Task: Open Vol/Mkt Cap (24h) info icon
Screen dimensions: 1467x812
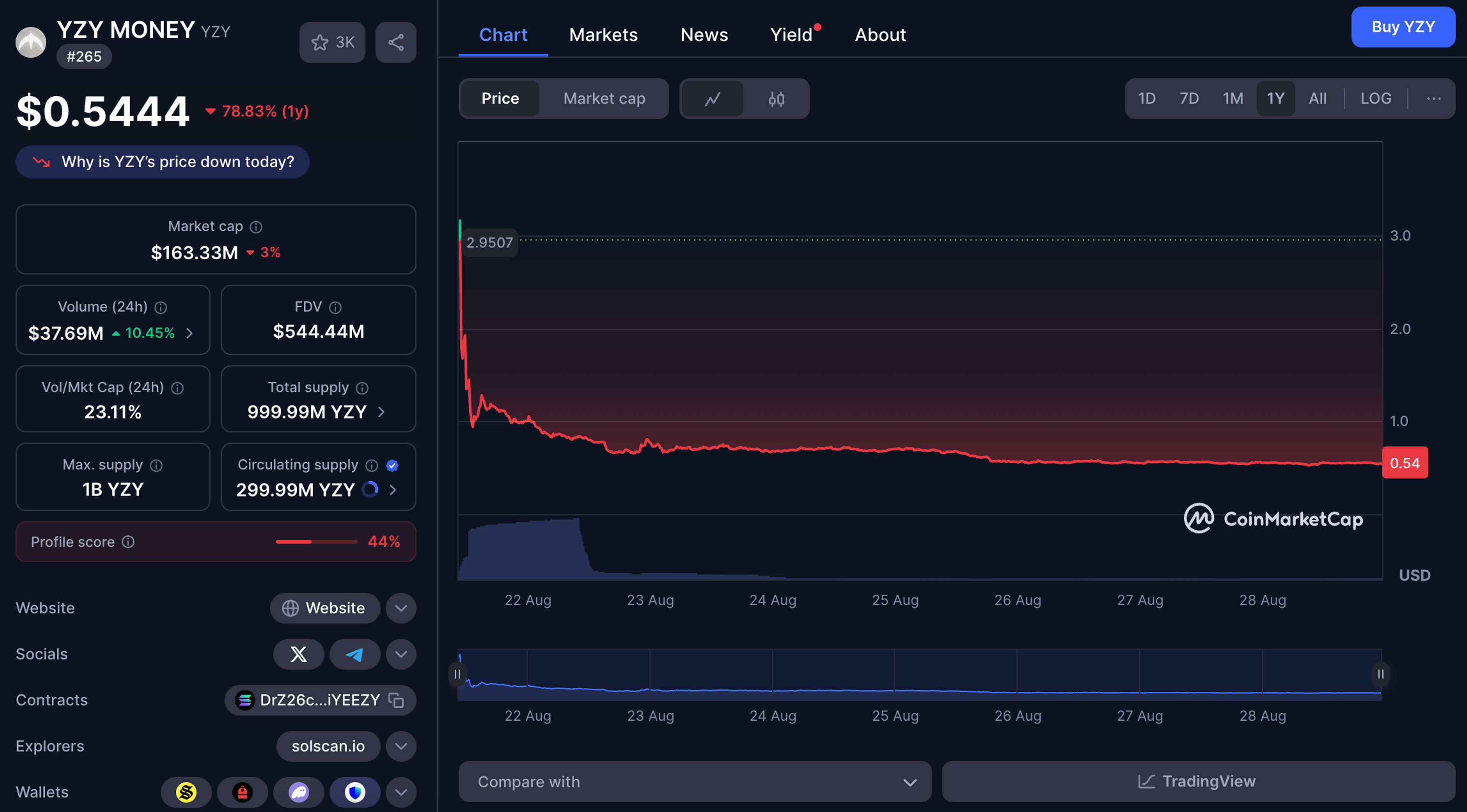Action: click(178, 388)
